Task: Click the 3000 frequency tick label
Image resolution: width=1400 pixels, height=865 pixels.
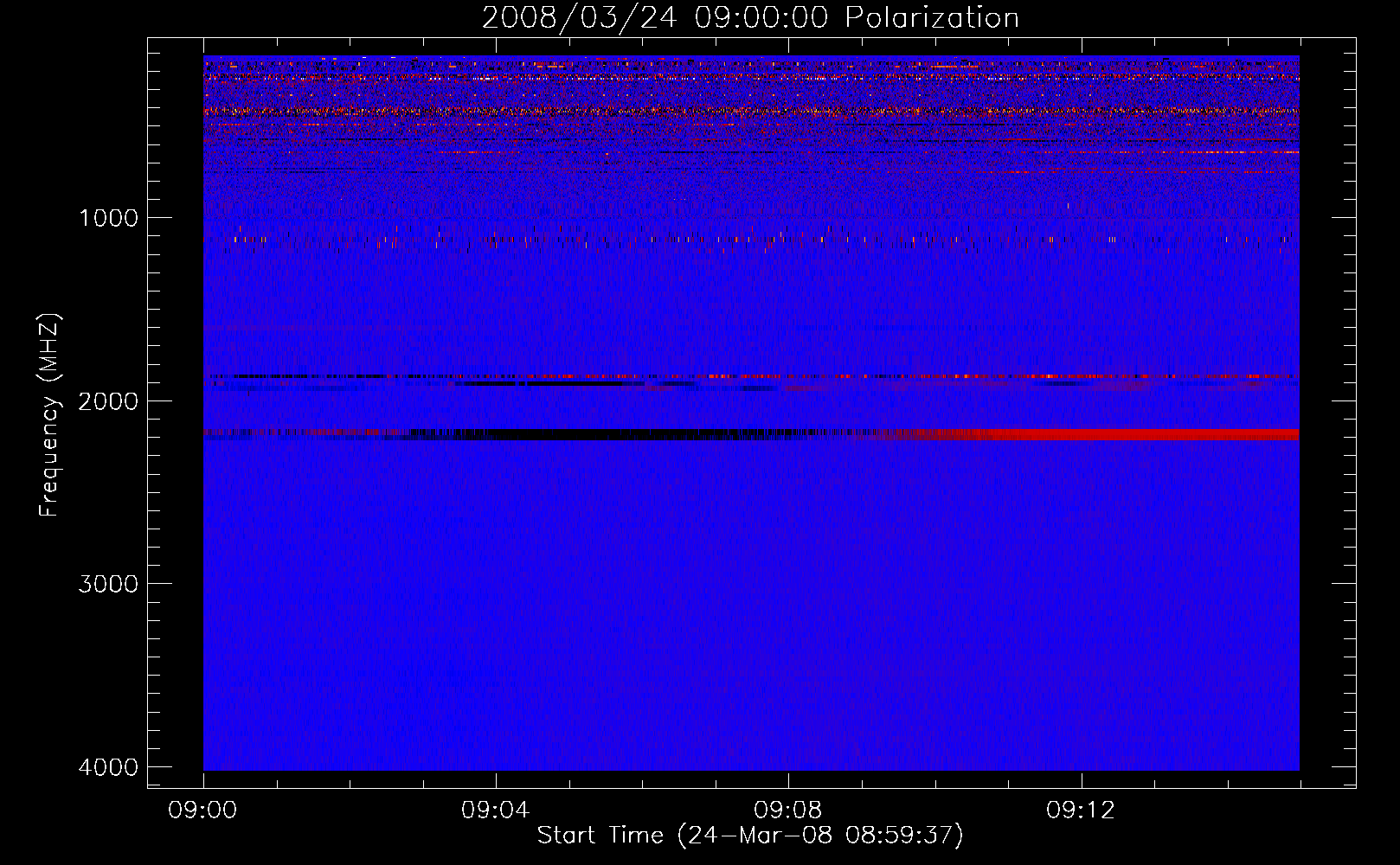Action: click(108, 584)
